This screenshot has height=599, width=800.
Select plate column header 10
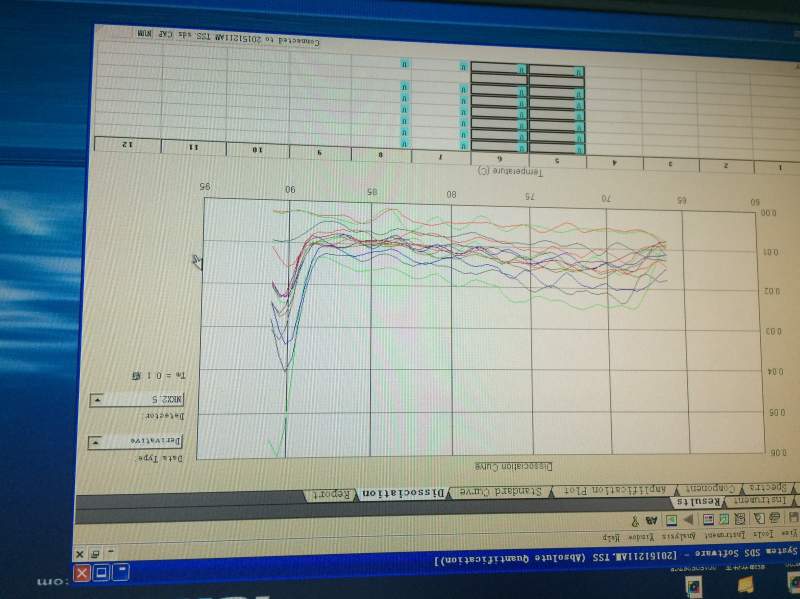pos(258,149)
